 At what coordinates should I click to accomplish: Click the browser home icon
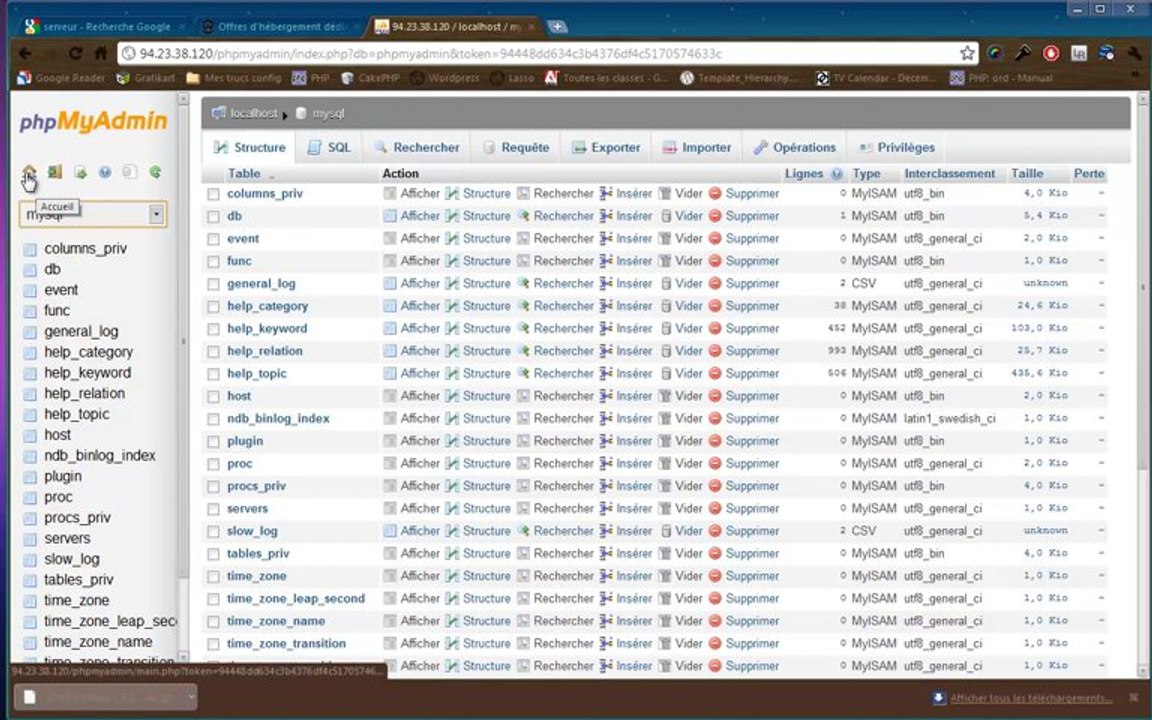coord(101,54)
